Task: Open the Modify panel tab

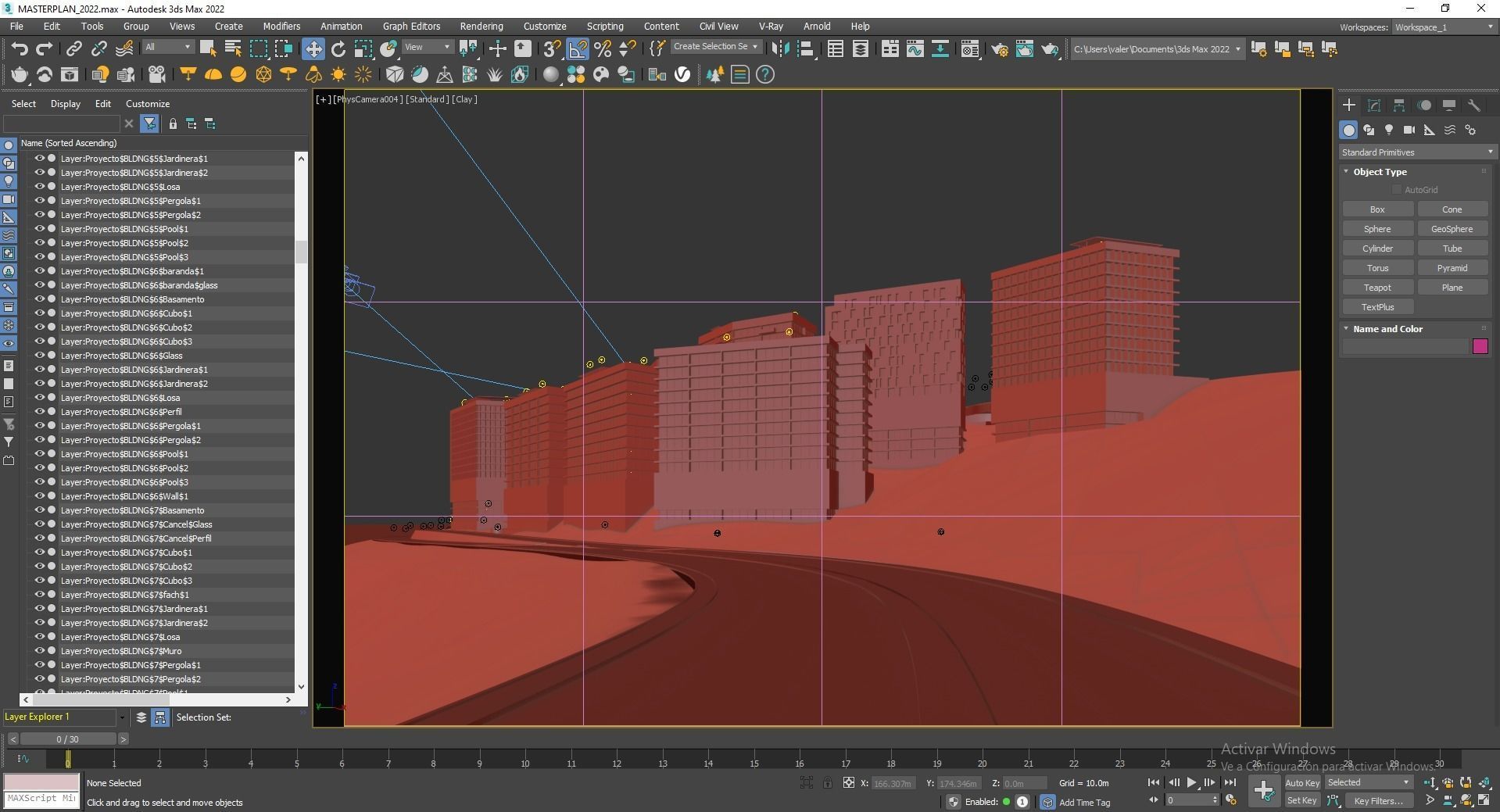Action: 1374,105
